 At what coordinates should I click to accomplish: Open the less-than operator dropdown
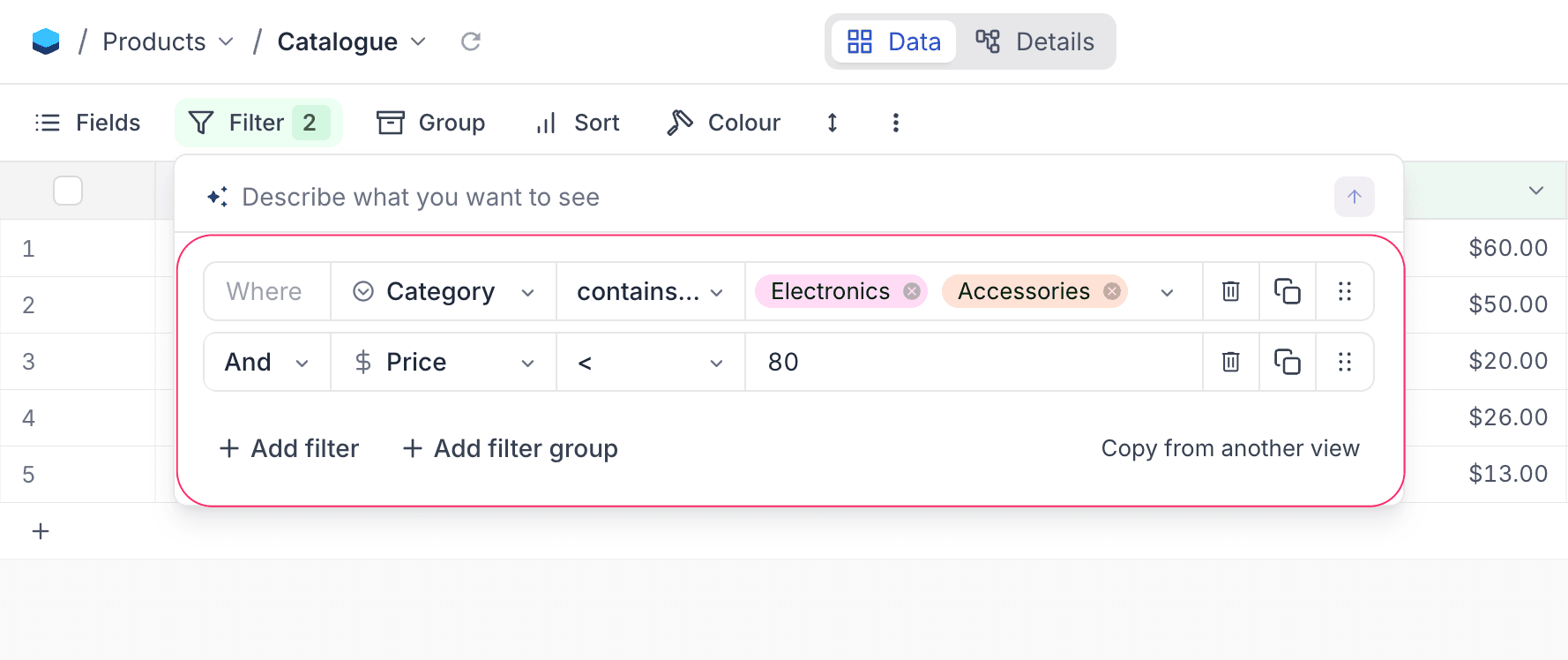click(650, 362)
